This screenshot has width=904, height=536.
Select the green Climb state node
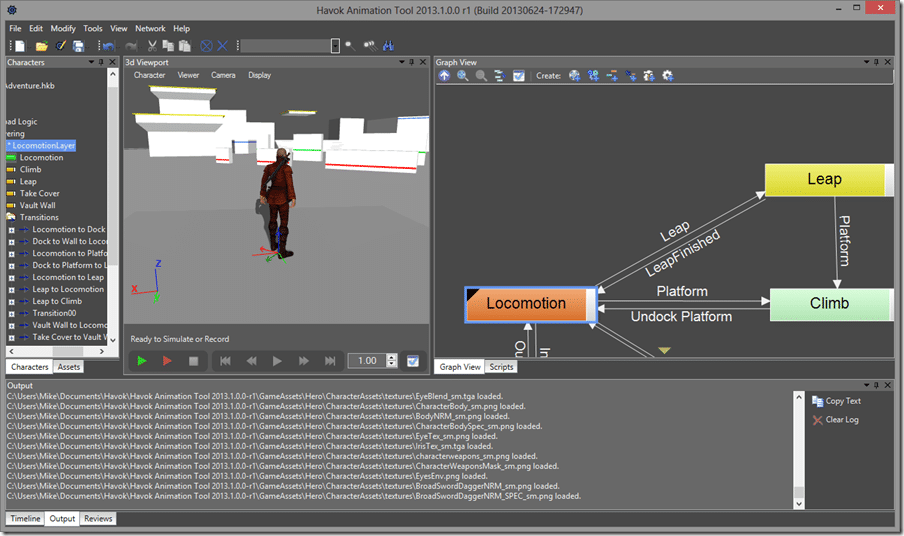click(x=831, y=304)
